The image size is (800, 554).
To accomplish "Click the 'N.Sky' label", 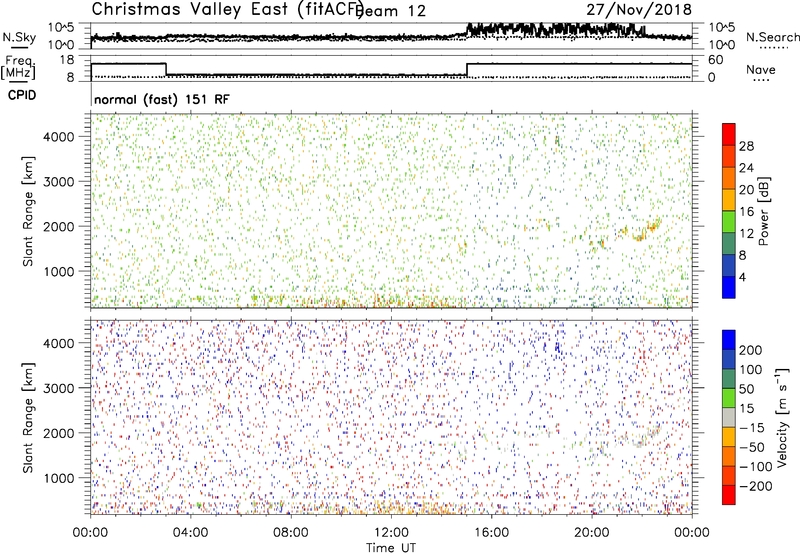I will coord(19,37).
